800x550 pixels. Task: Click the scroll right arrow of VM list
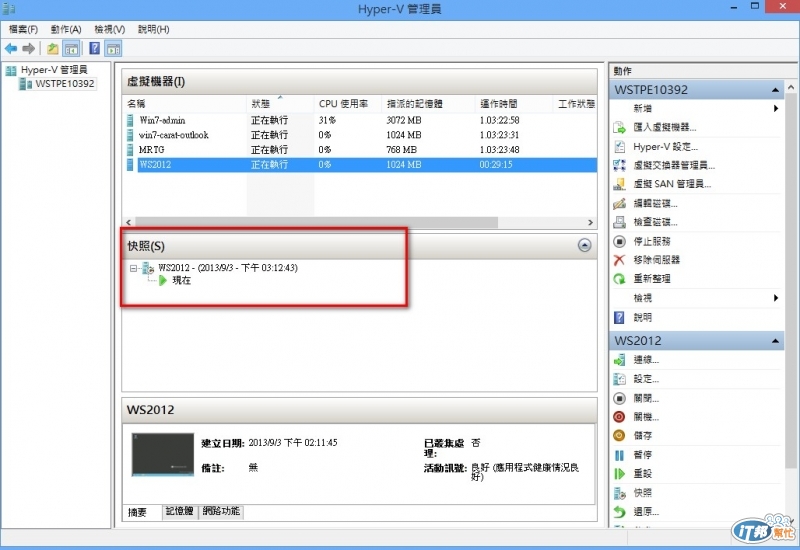coord(590,222)
